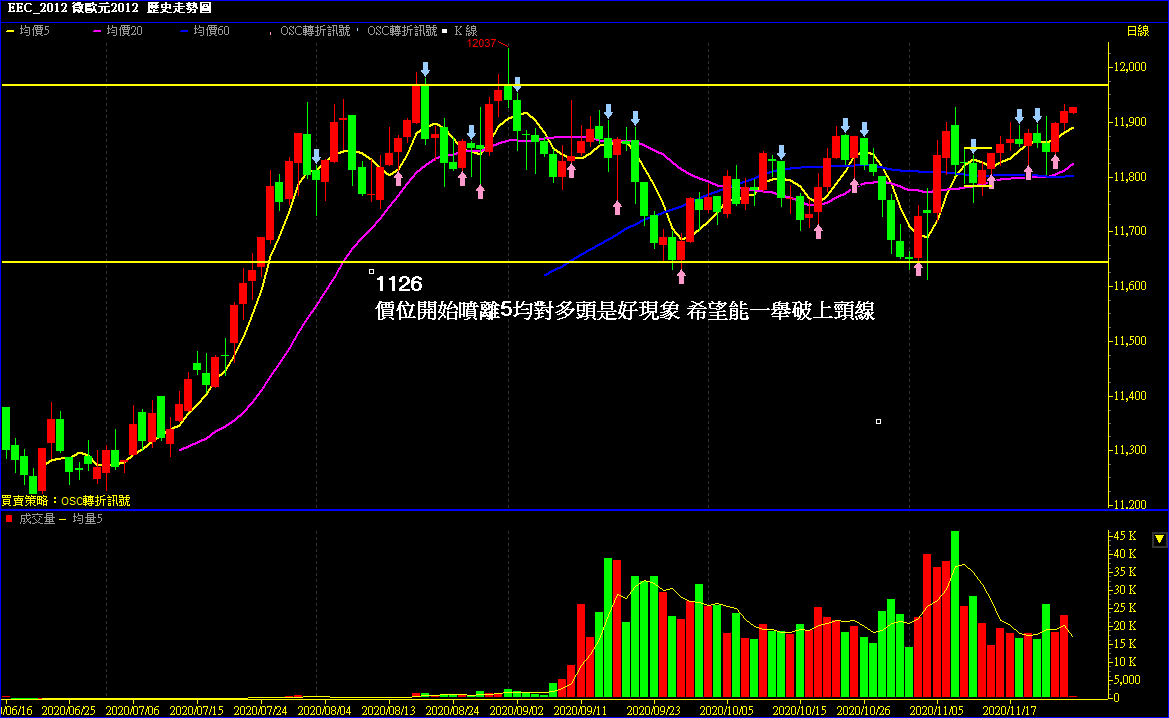Click the 2020/09/23 date label

(653, 711)
